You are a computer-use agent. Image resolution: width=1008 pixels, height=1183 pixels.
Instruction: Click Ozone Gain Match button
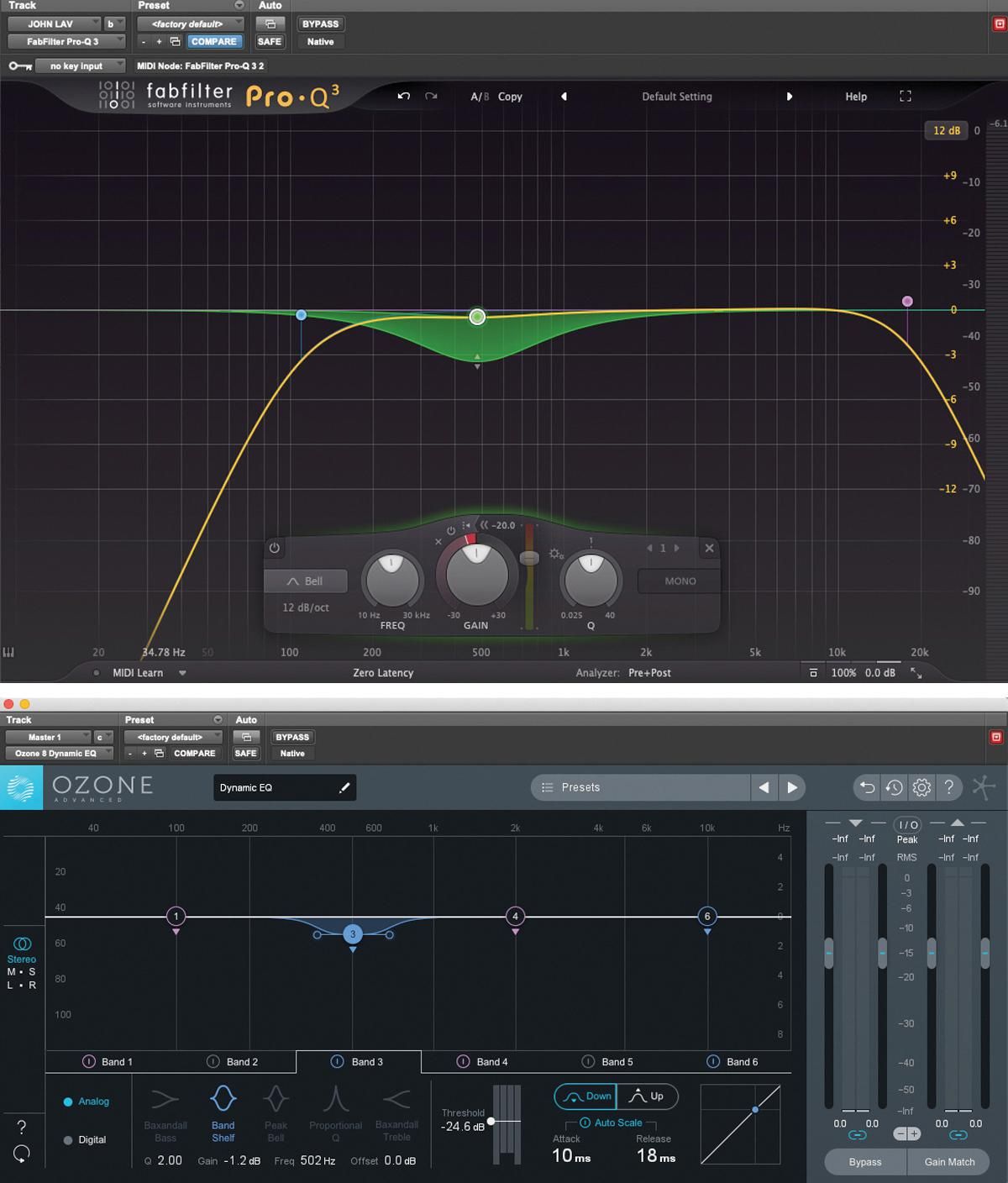[949, 1162]
